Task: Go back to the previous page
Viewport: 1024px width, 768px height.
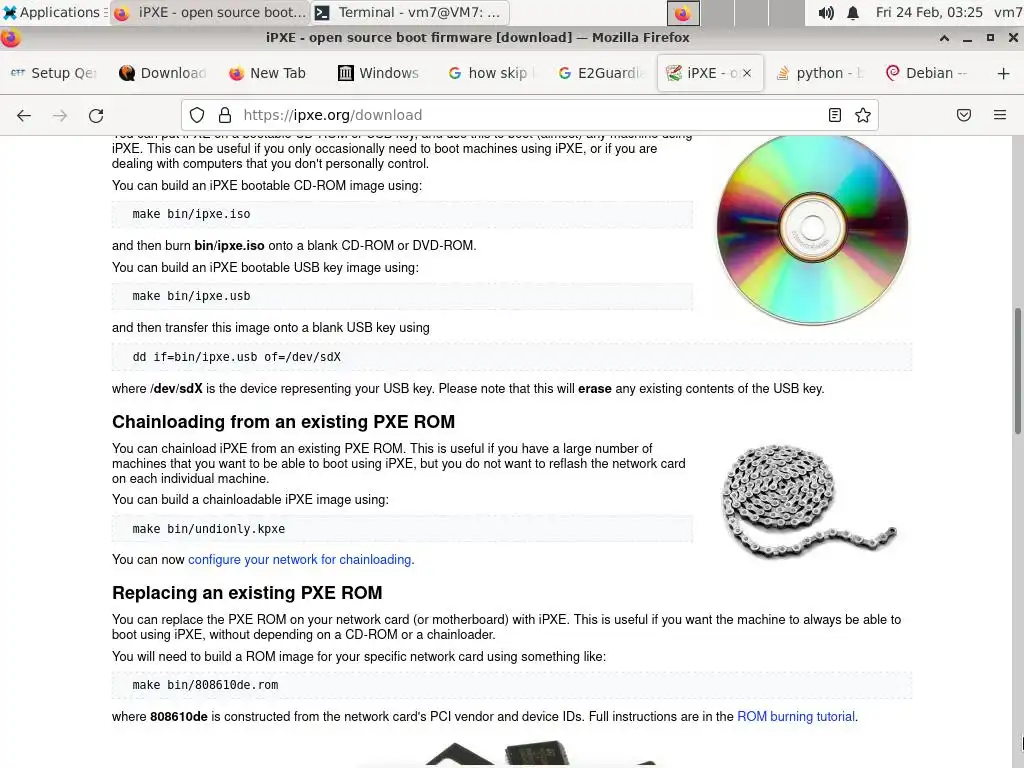Action: 24,116
